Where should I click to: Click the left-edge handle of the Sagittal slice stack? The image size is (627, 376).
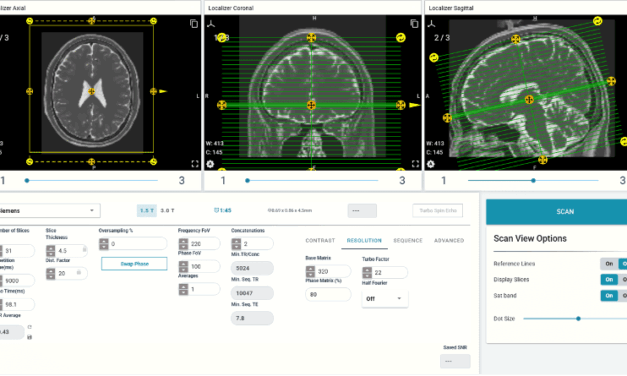447,118
